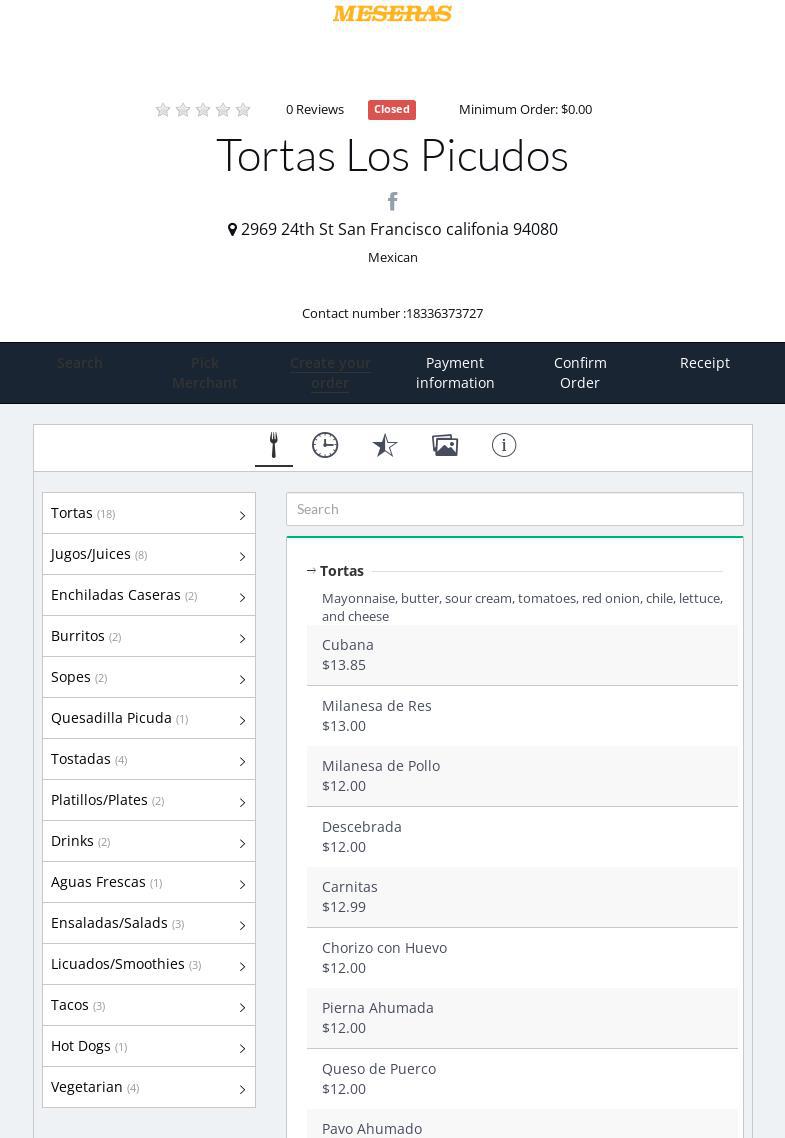Click the 0 Reviews link
The width and height of the screenshot is (785, 1138).
pyautogui.click(x=314, y=110)
